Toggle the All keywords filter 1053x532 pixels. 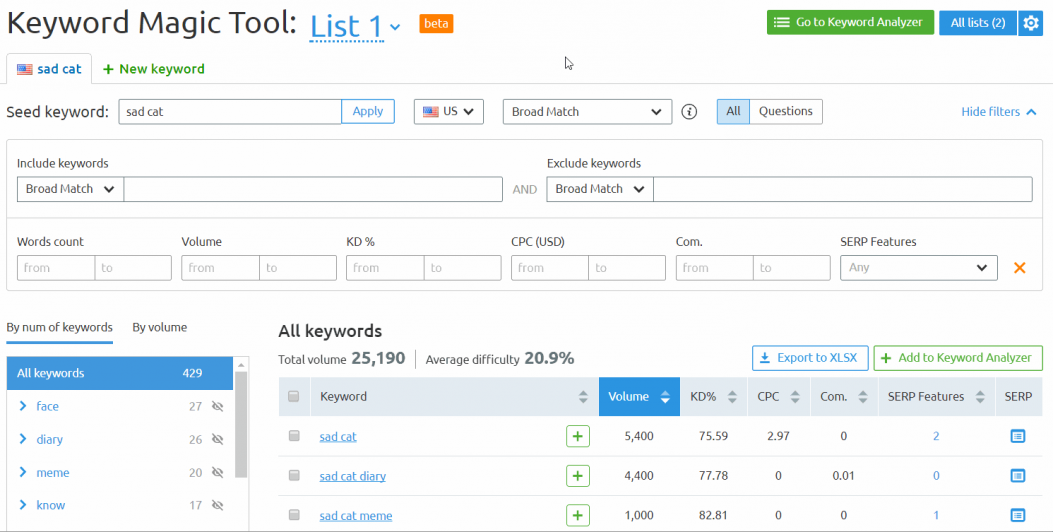point(733,112)
